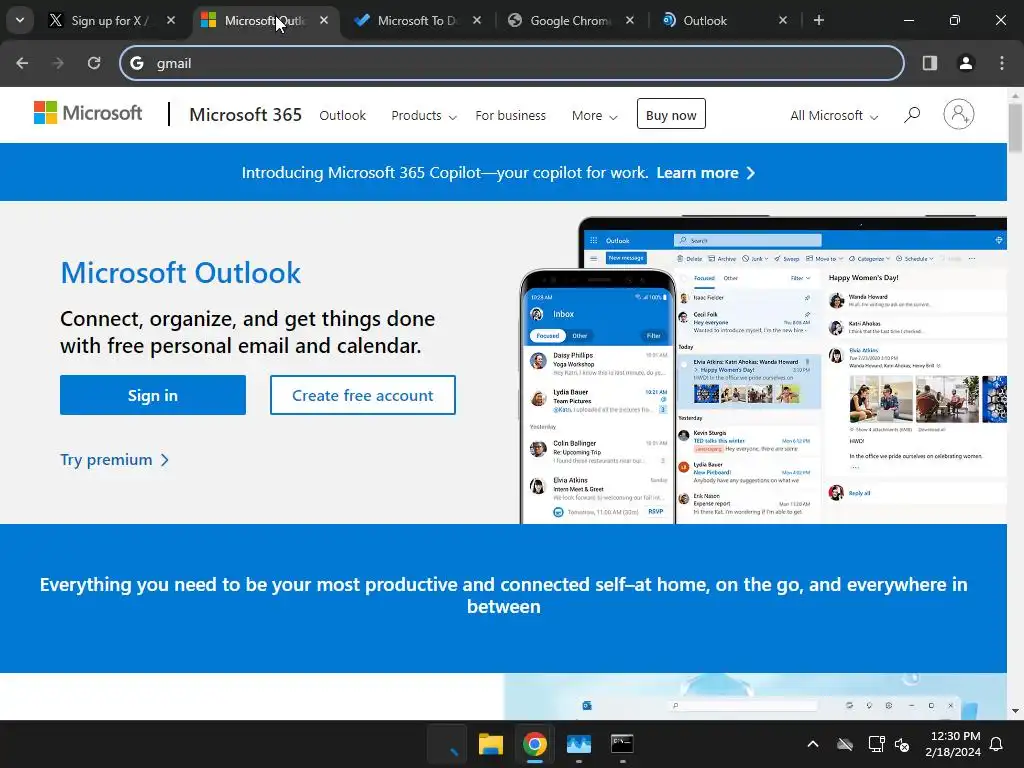Open a new browser tab
The image size is (1024, 768).
click(819, 20)
